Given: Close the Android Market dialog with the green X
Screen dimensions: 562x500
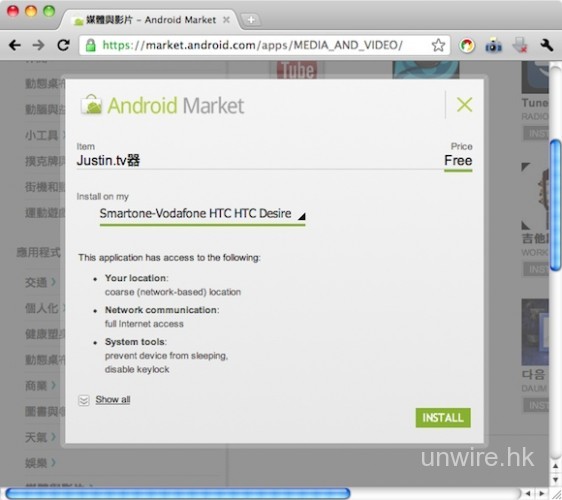Looking at the screenshot, I should pos(464,105).
